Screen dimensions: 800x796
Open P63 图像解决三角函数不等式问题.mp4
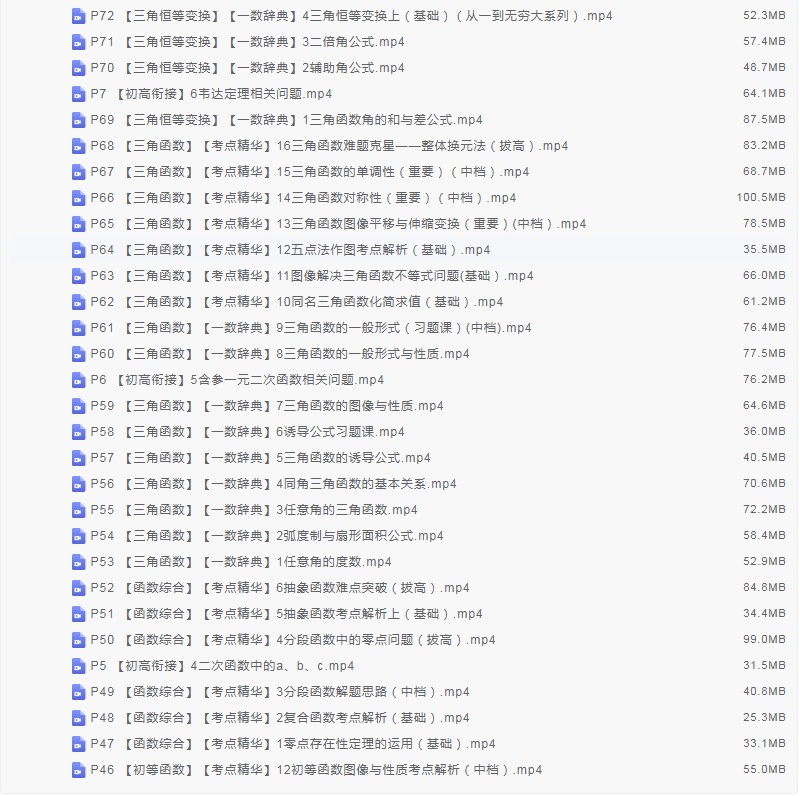(x=312, y=276)
